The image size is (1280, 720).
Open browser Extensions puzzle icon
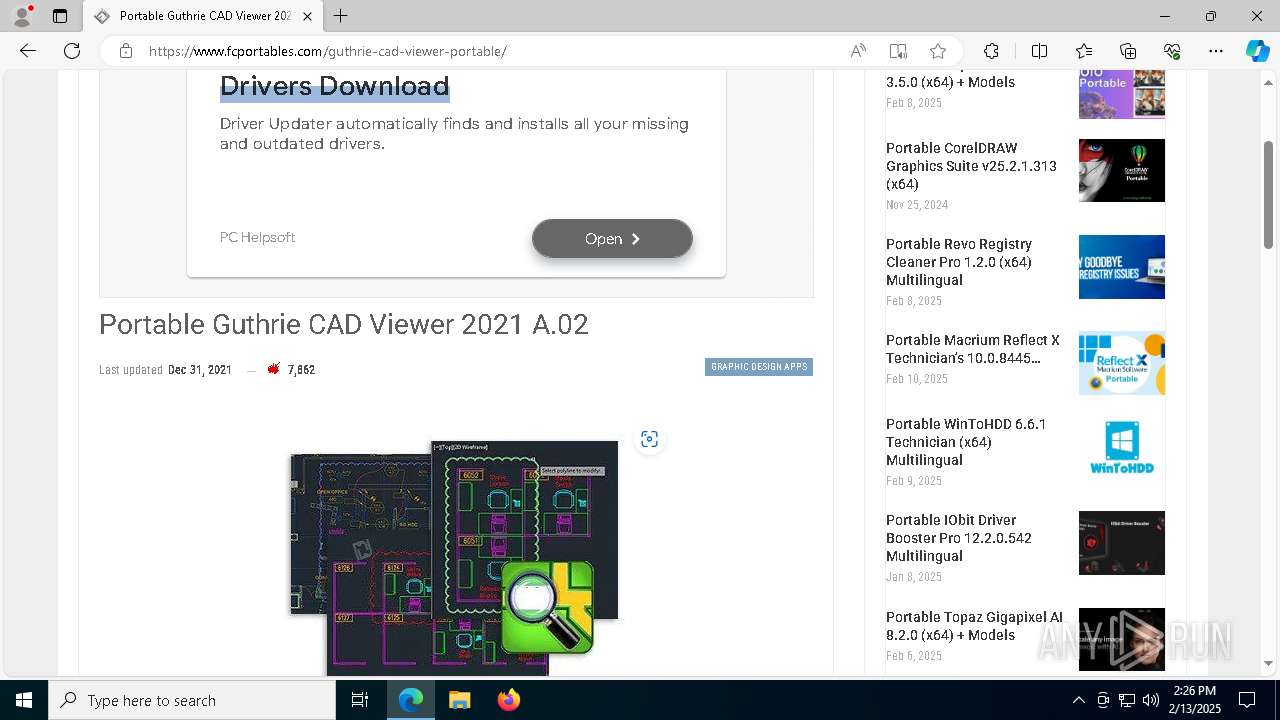click(991, 51)
